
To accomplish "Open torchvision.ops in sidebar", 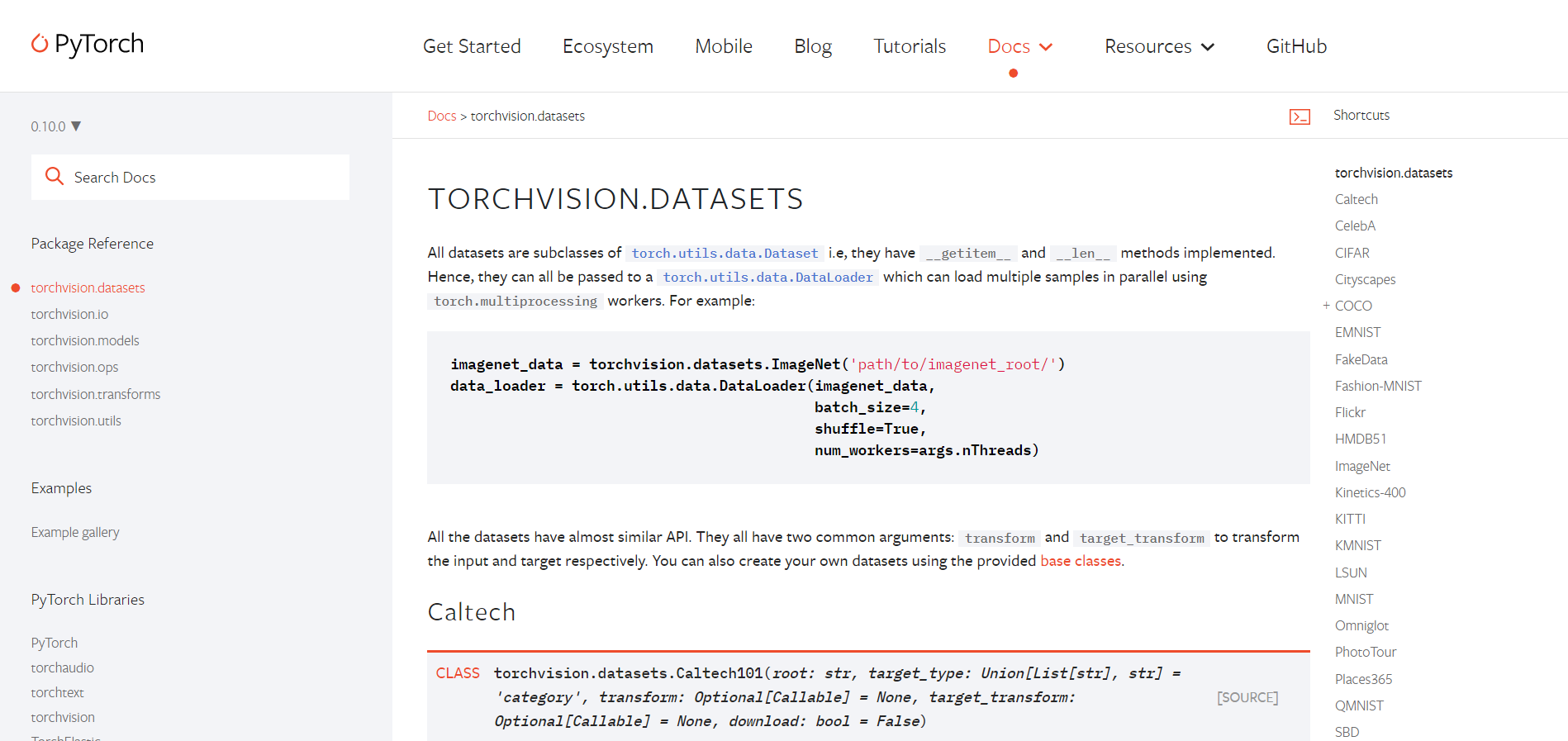I will (x=74, y=367).
